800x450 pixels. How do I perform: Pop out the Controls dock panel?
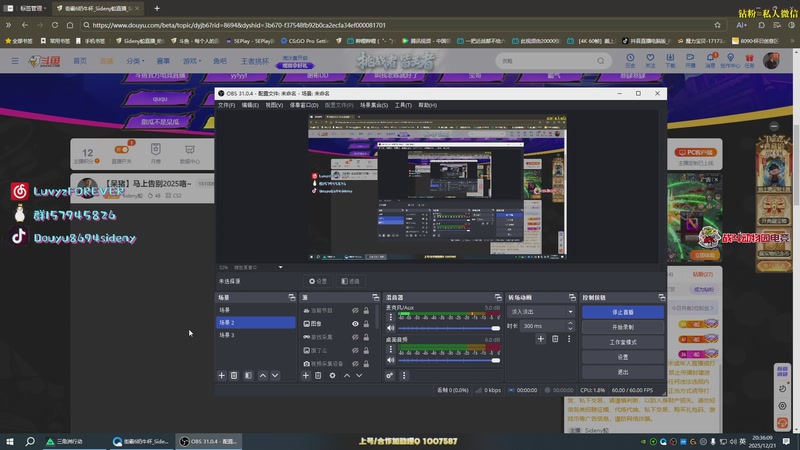pos(662,297)
